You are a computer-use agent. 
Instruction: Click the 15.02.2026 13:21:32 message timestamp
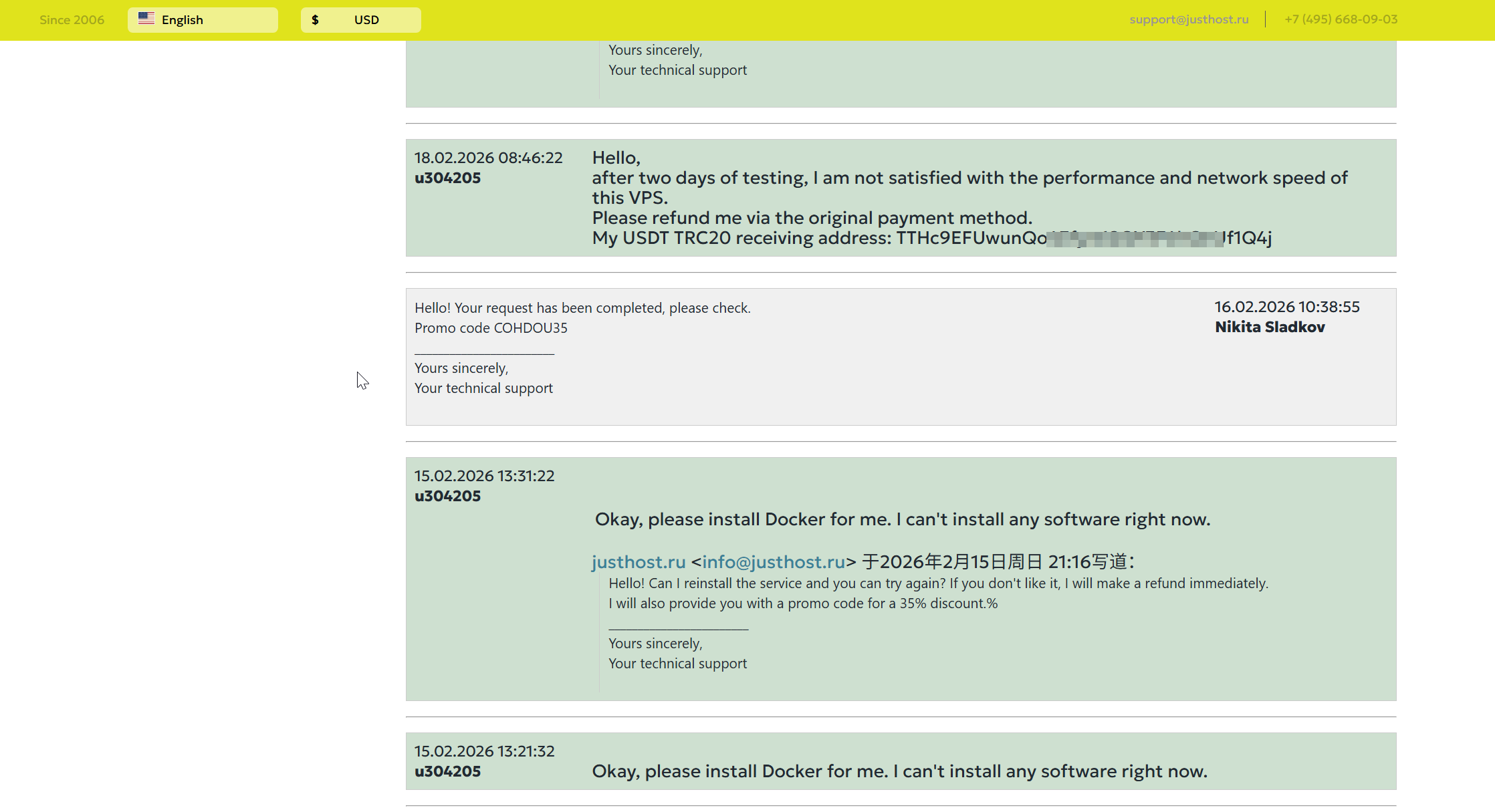[484, 751]
